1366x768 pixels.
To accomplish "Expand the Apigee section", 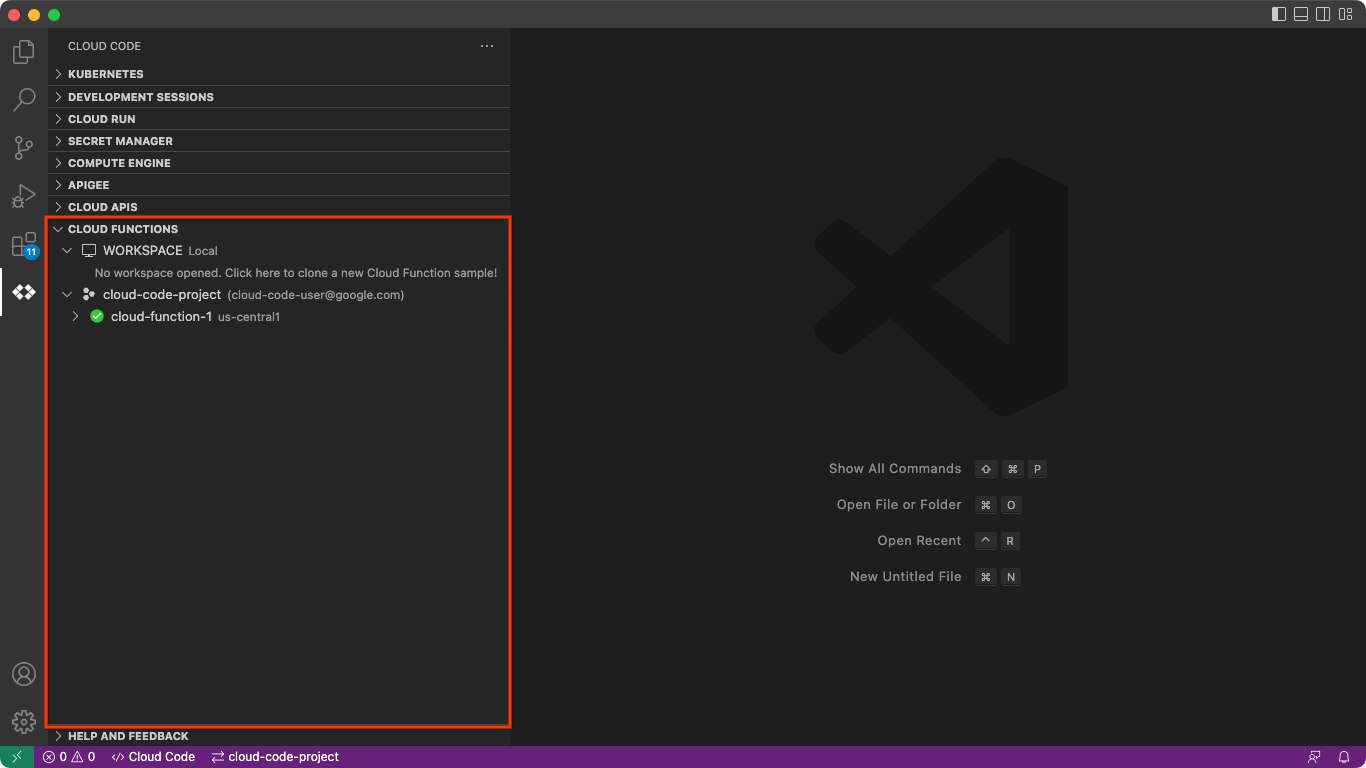I will click(279, 185).
